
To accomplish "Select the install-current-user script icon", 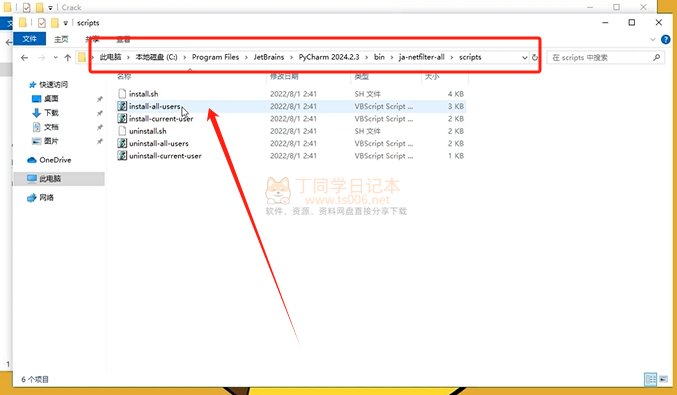I will [122, 119].
